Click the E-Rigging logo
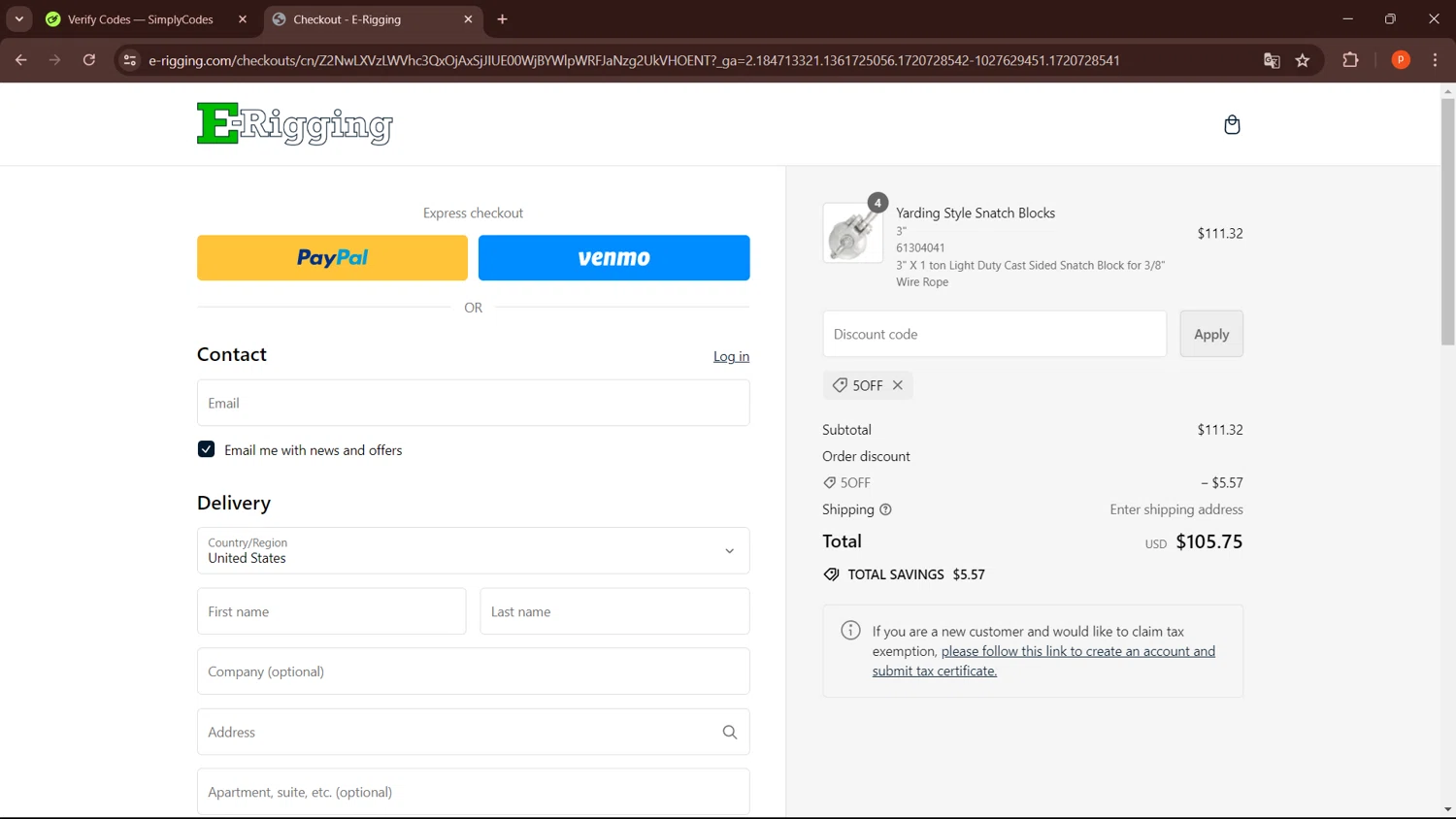Screen dimensions: 1456x819 295,124
